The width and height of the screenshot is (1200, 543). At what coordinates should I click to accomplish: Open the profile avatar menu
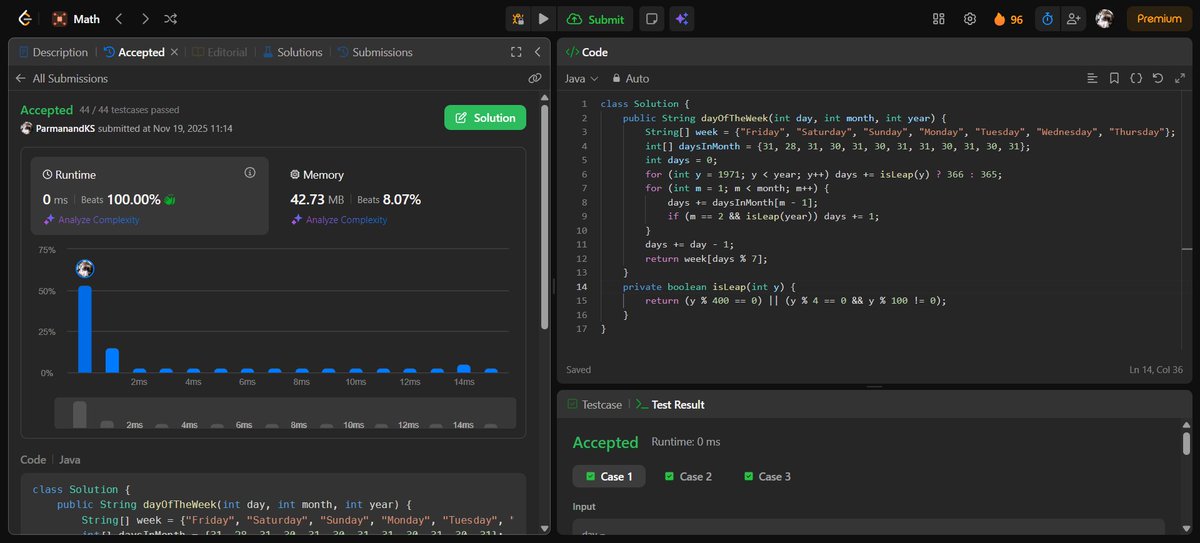(1104, 18)
